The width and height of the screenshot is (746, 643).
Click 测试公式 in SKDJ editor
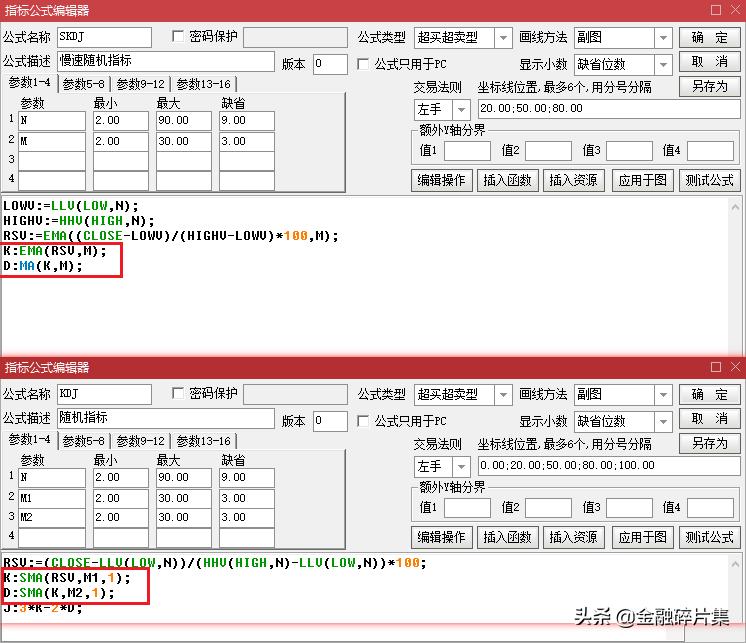[x=709, y=181]
